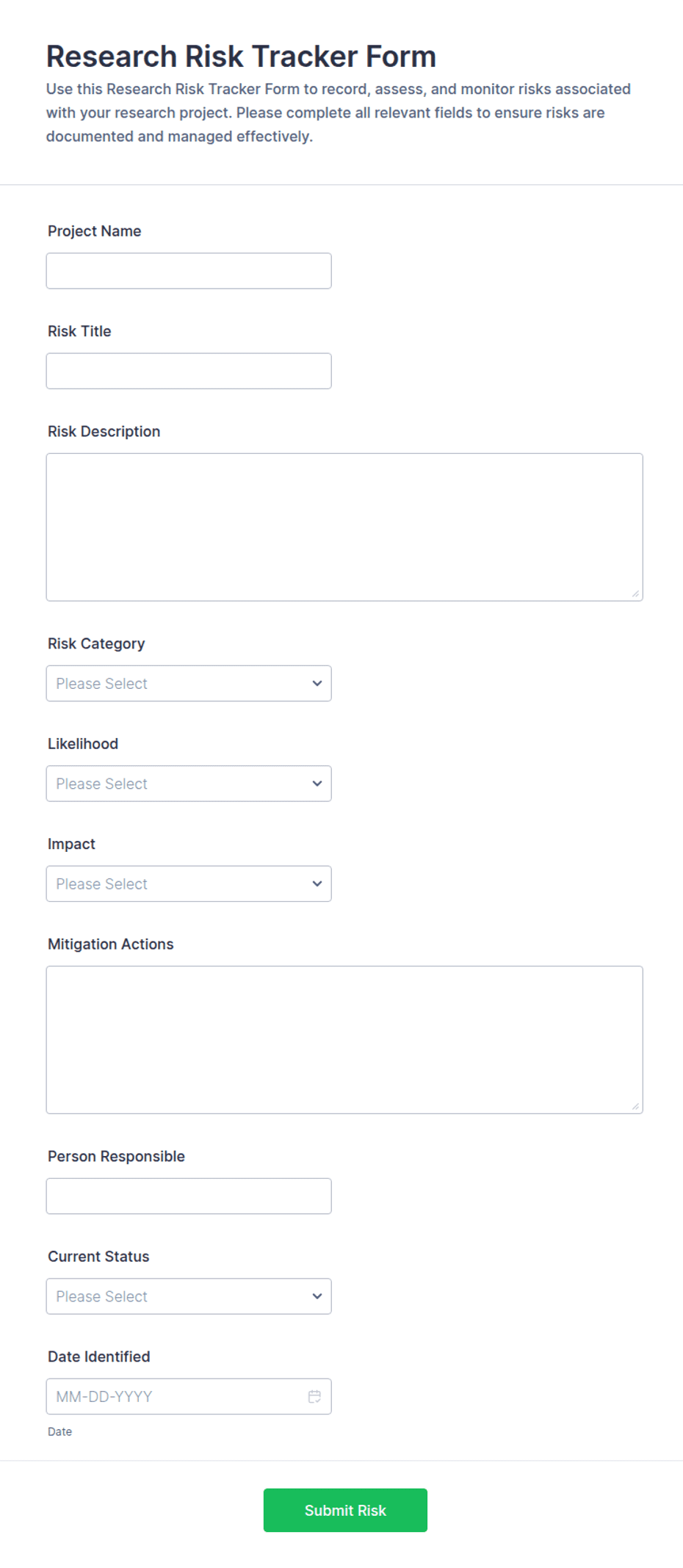
Task: Focus the Risk Description text area
Action: point(344,527)
